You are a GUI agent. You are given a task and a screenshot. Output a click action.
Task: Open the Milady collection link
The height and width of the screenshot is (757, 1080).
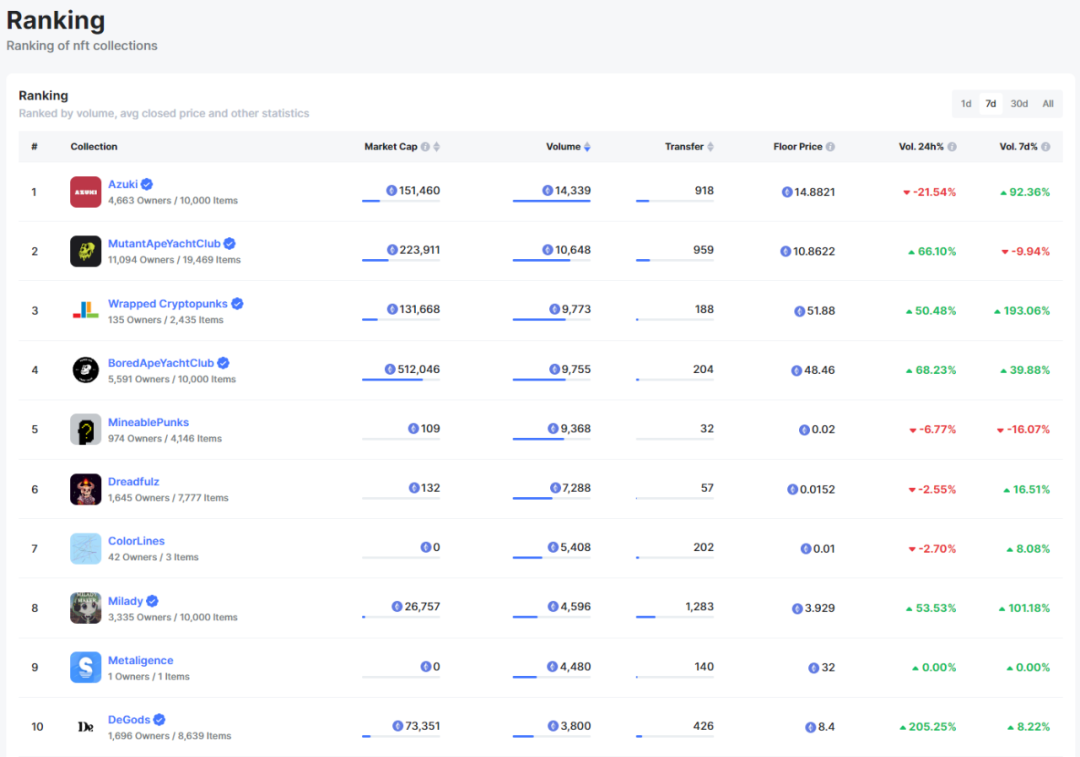coord(125,601)
